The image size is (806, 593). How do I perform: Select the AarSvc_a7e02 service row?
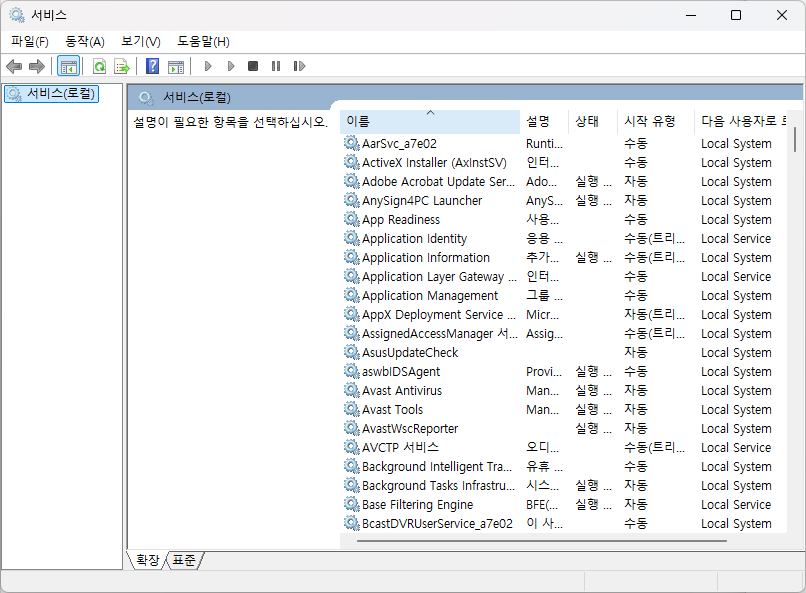coord(563,143)
